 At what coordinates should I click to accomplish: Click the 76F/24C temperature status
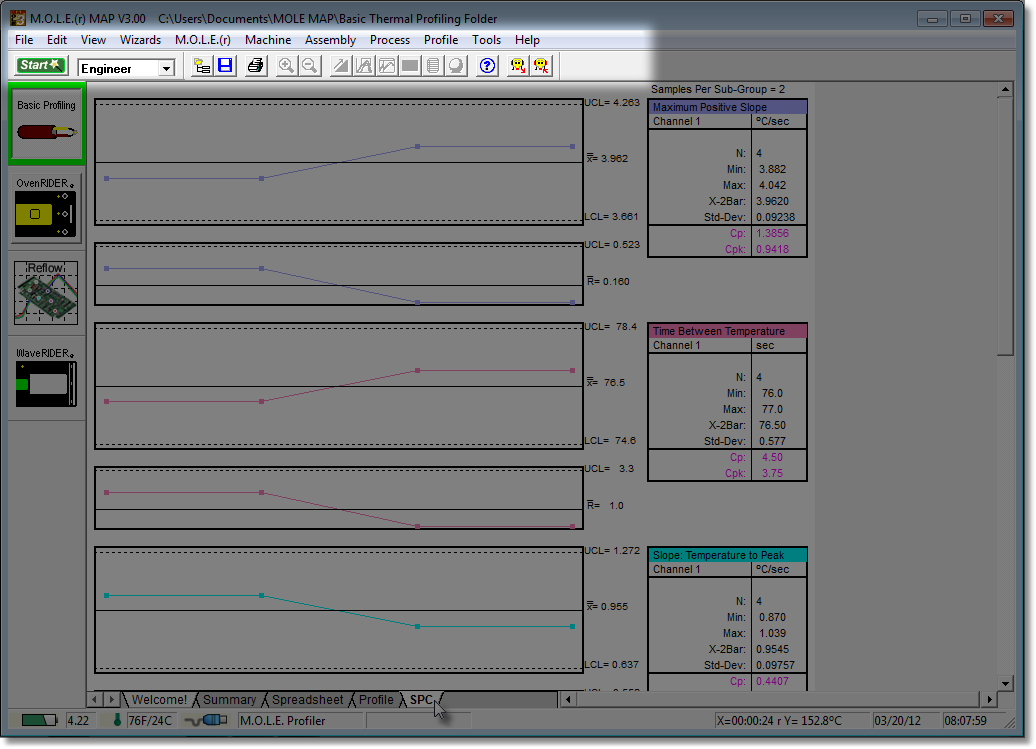pyautogui.click(x=150, y=721)
